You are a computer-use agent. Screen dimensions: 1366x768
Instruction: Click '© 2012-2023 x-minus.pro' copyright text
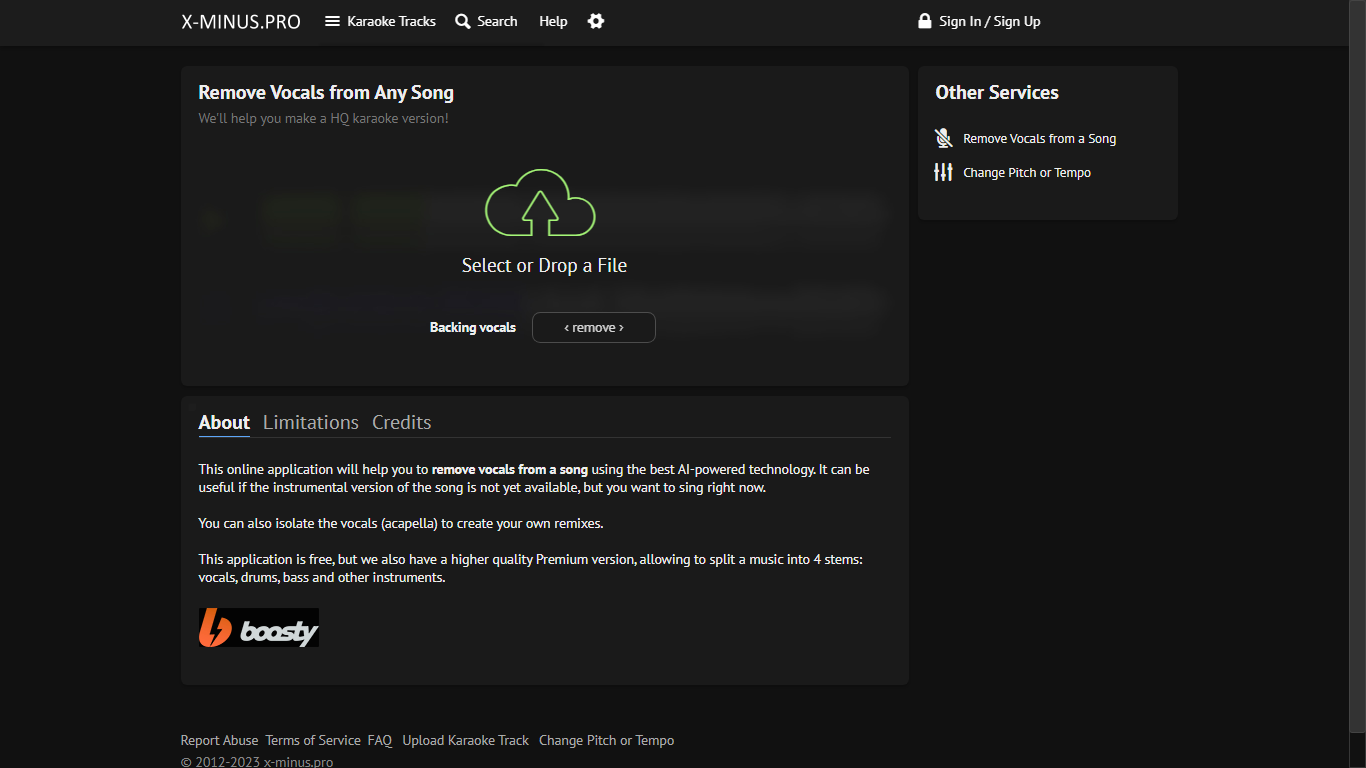coord(257,762)
